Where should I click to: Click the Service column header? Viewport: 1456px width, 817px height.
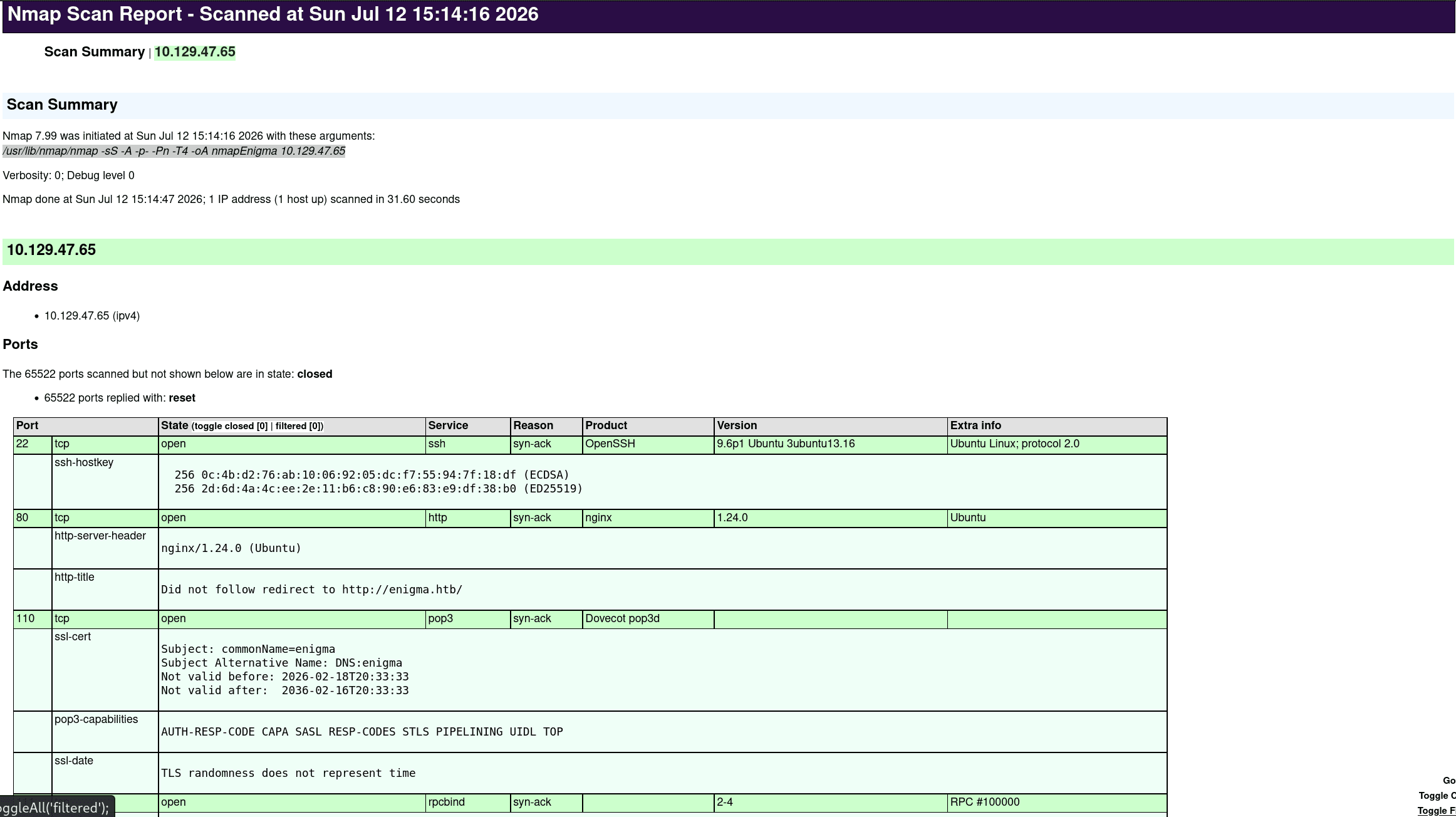pyautogui.click(x=468, y=426)
